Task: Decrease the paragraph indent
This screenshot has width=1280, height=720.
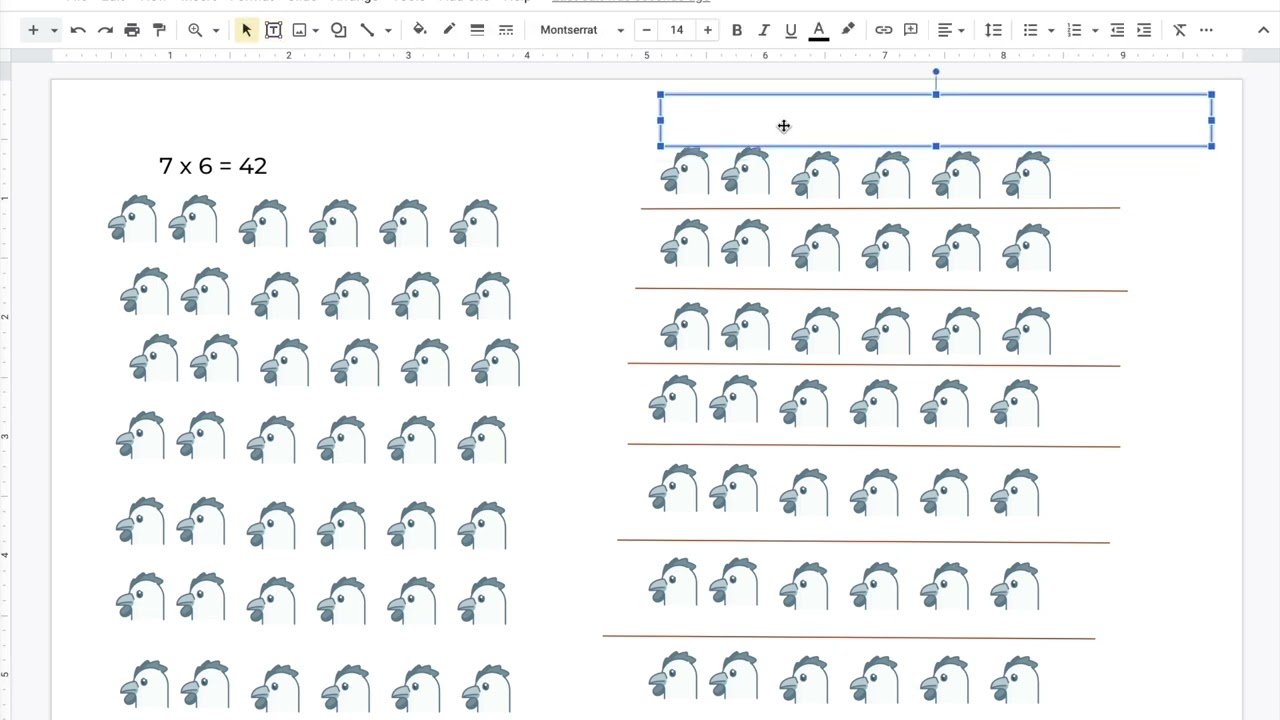Action: 1118,30
